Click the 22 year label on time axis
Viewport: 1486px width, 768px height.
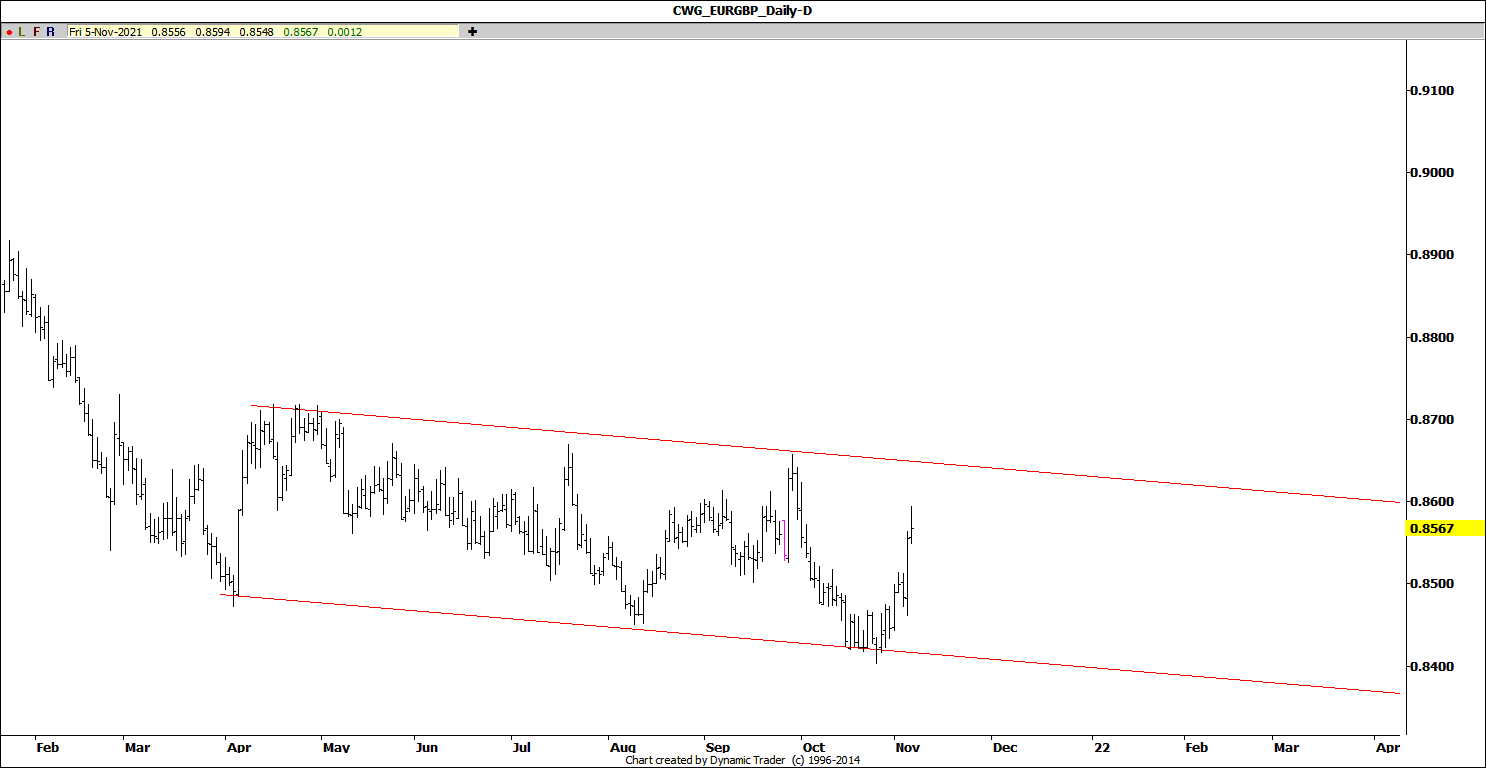1102,747
